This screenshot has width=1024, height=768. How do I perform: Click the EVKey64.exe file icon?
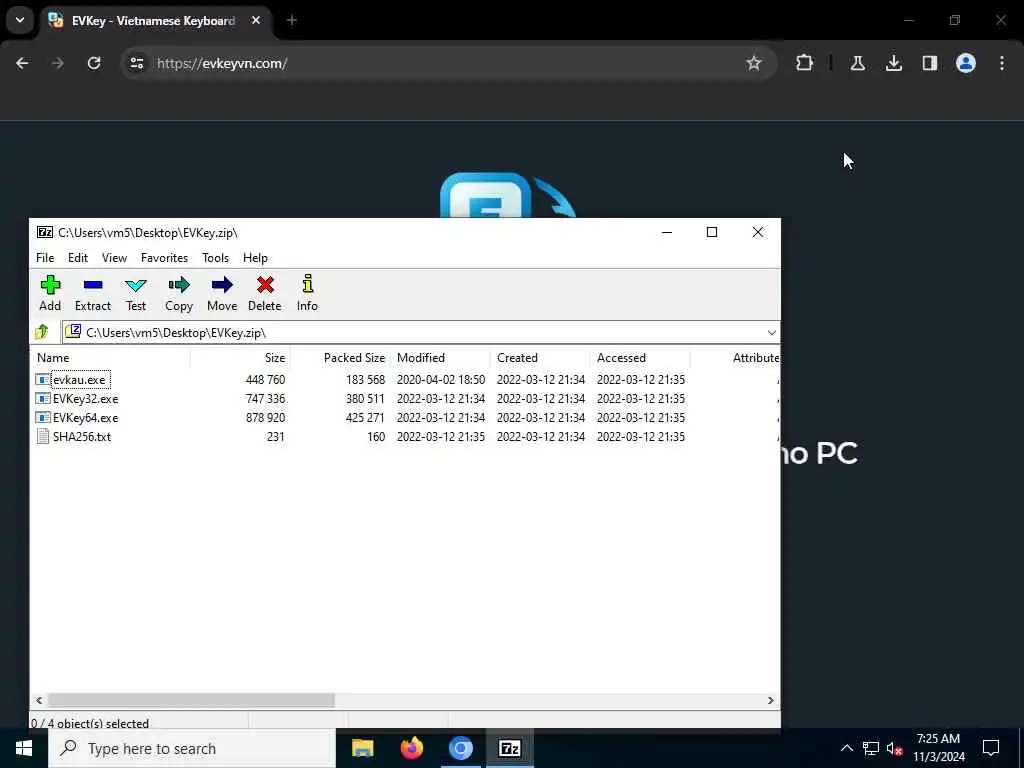coord(43,417)
